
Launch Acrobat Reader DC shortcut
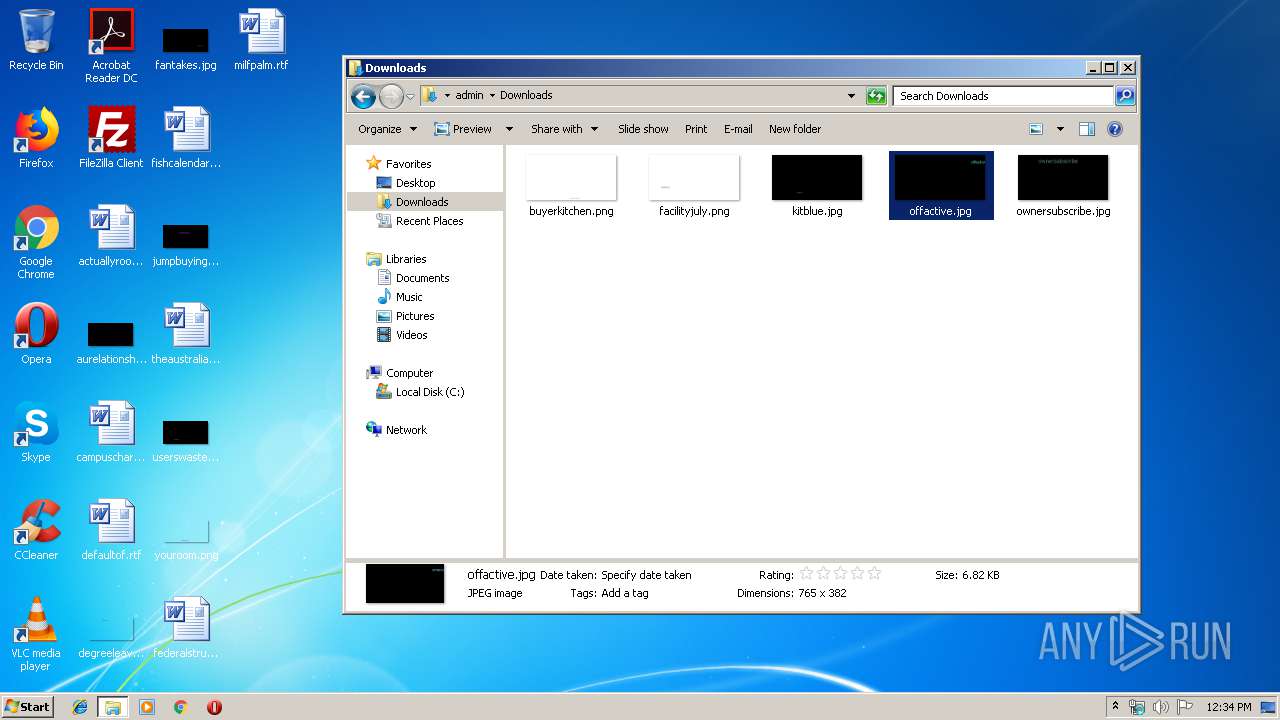(111, 45)
